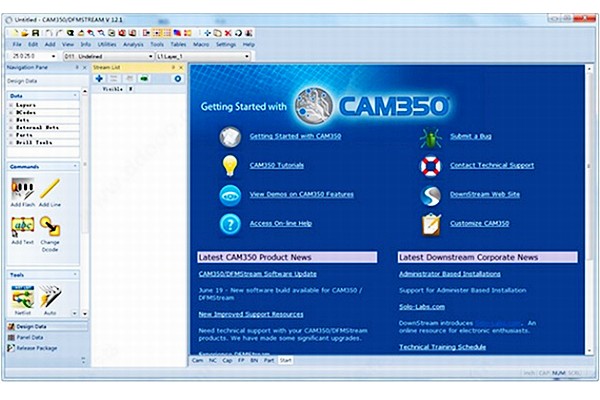
Task: Switch to the NC tab
Action: click(213, 361)
